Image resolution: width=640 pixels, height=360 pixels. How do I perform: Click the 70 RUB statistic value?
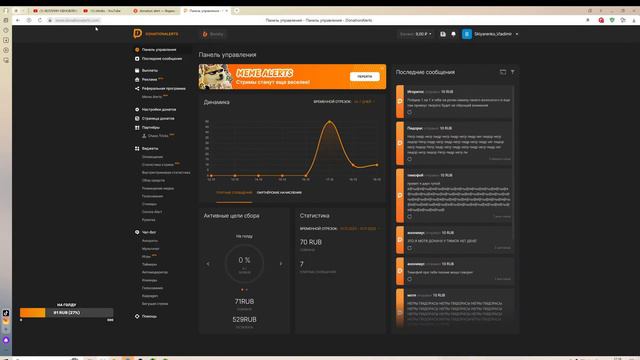[x=311, y=242]
